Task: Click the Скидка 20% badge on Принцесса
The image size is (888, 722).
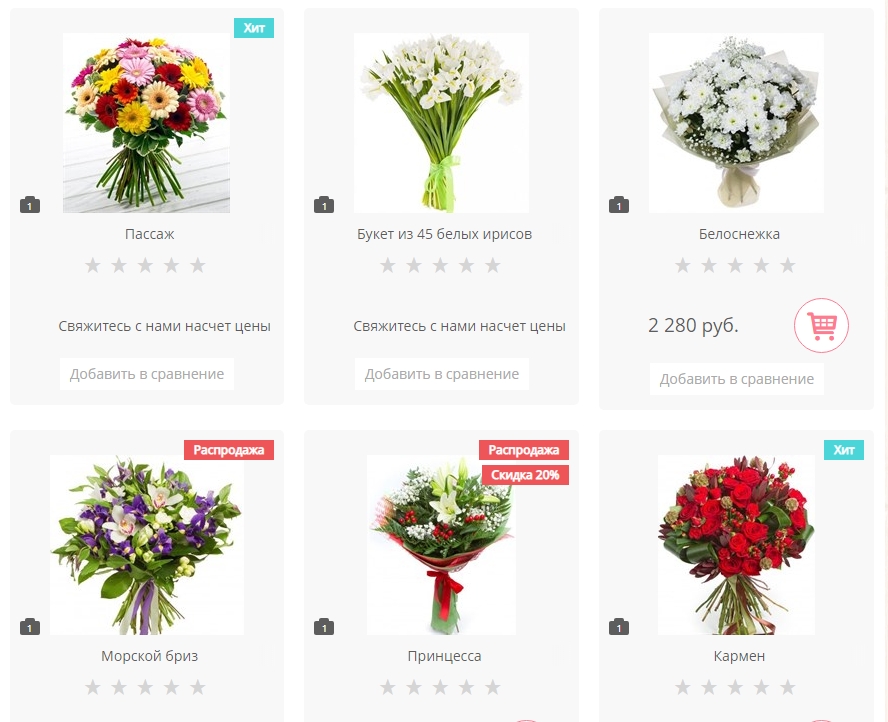Action: click(x=525, y=475)
